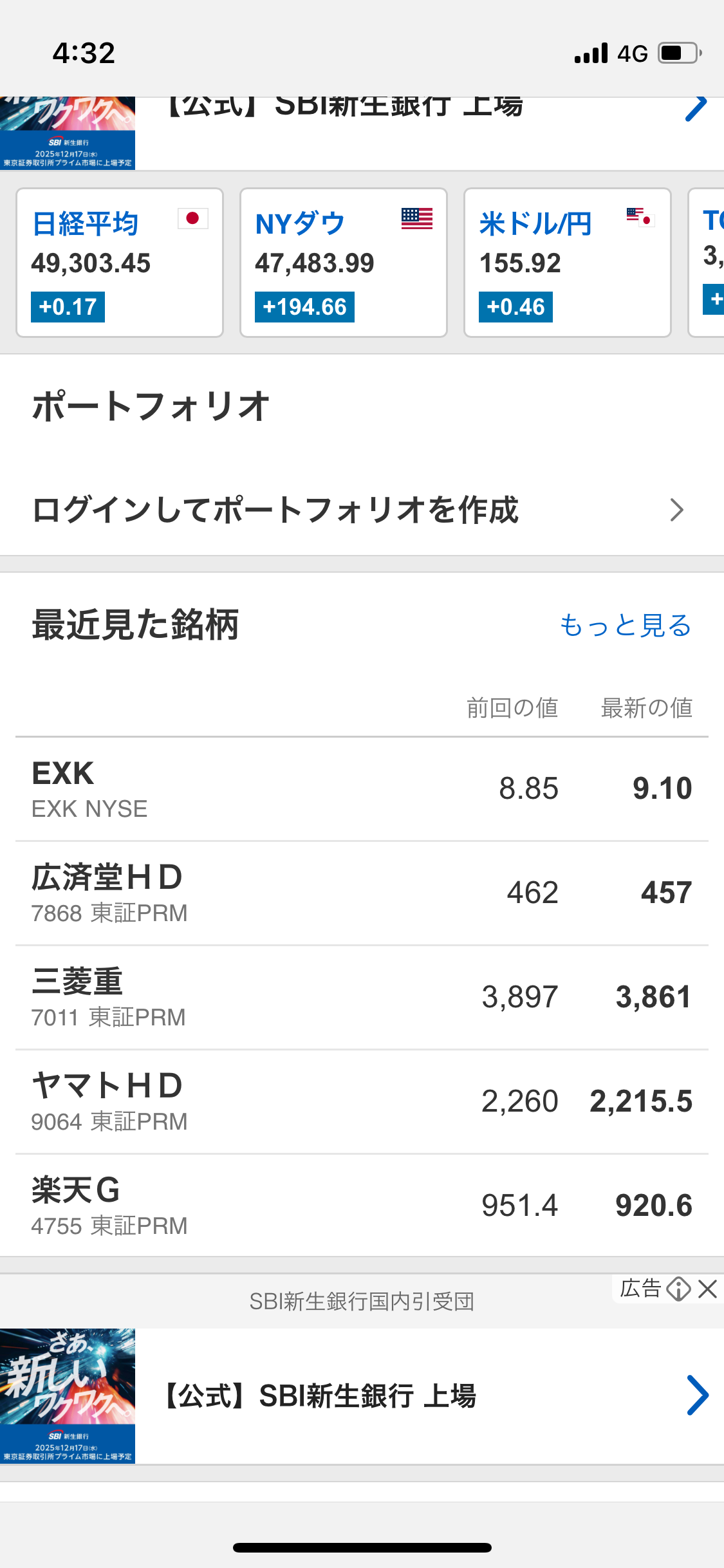The width and height of the screenshot is (724, 1568).
Task: Tap the USD/JPY flag icon on 米ドル/円 card
Action: click(640, 218)
